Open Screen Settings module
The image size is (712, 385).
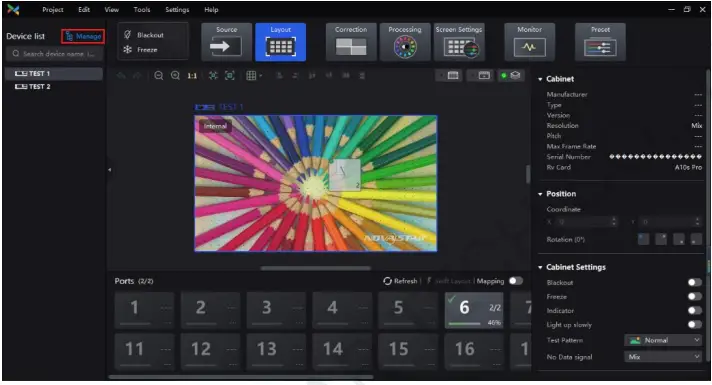pyautogui.click(x=459, y=42)
